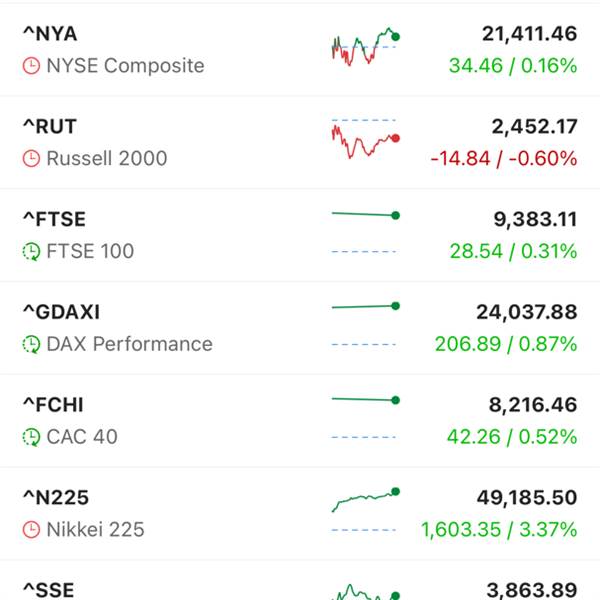Open the ^NYA sparkline chart
600x600 pixels.
coord(365,46)
